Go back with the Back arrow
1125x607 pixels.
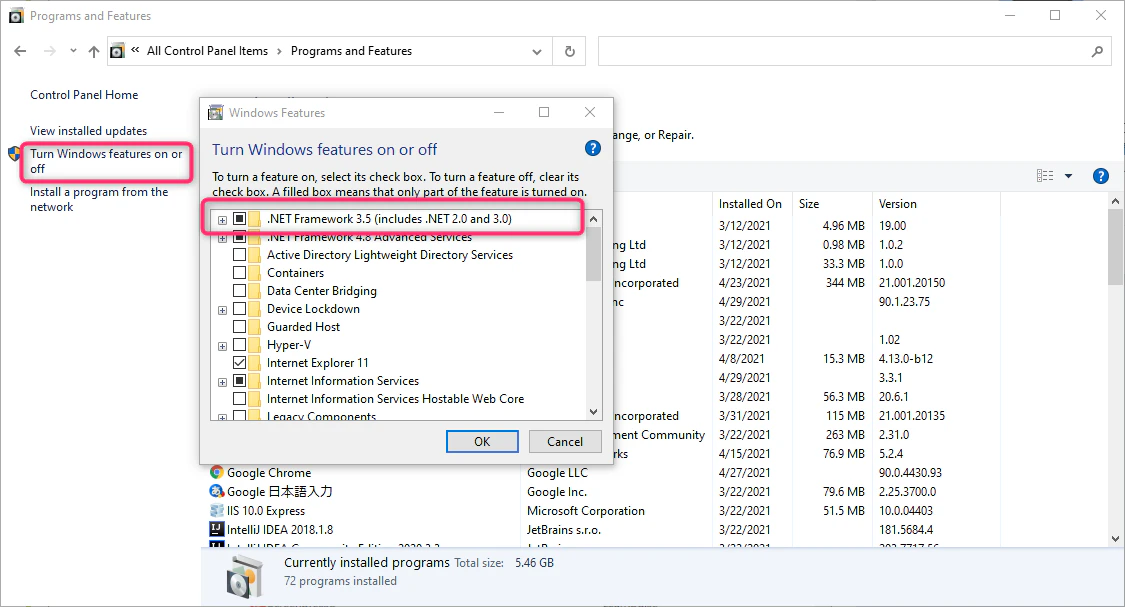(20, 51)
